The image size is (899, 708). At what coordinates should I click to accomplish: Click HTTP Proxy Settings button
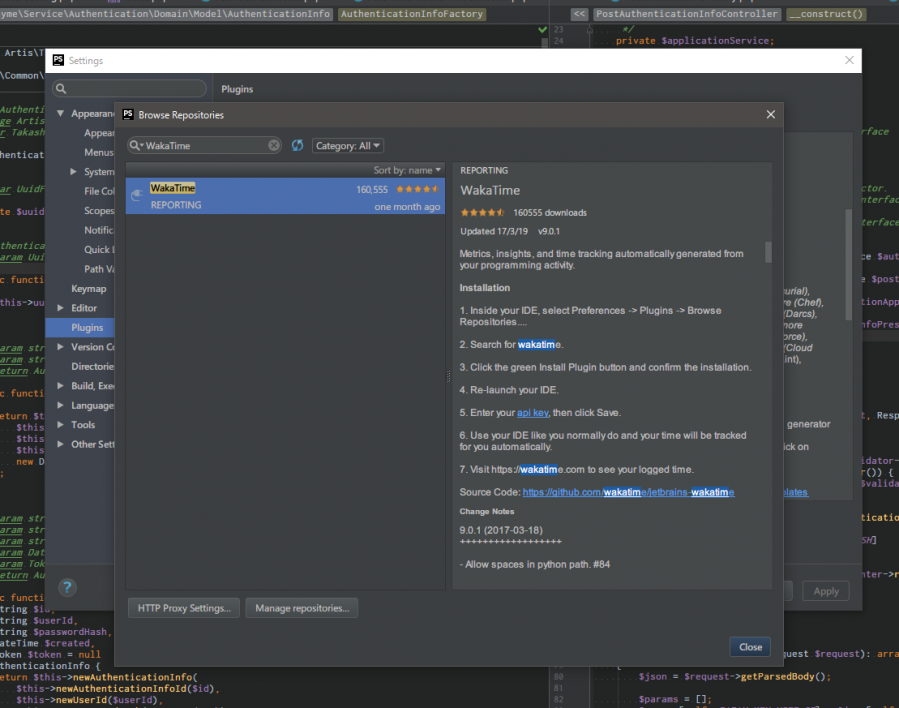[184, 608]
